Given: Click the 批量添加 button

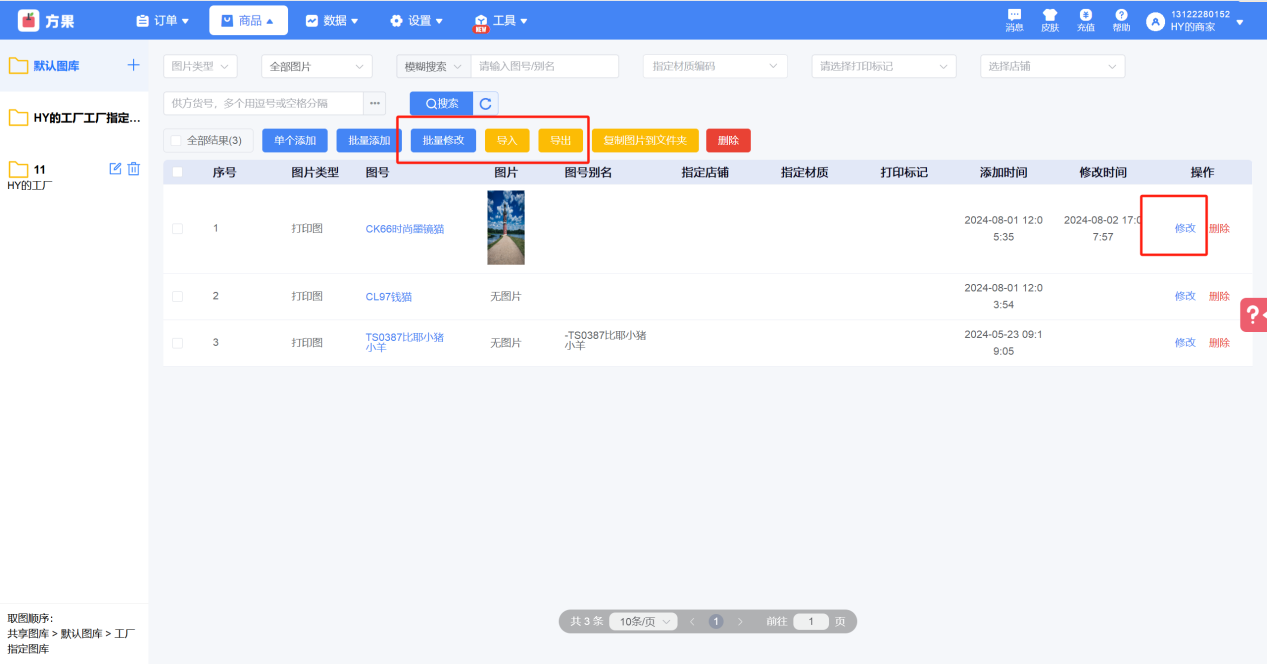Looking at the screenshot, I should (x=369, y=141).
